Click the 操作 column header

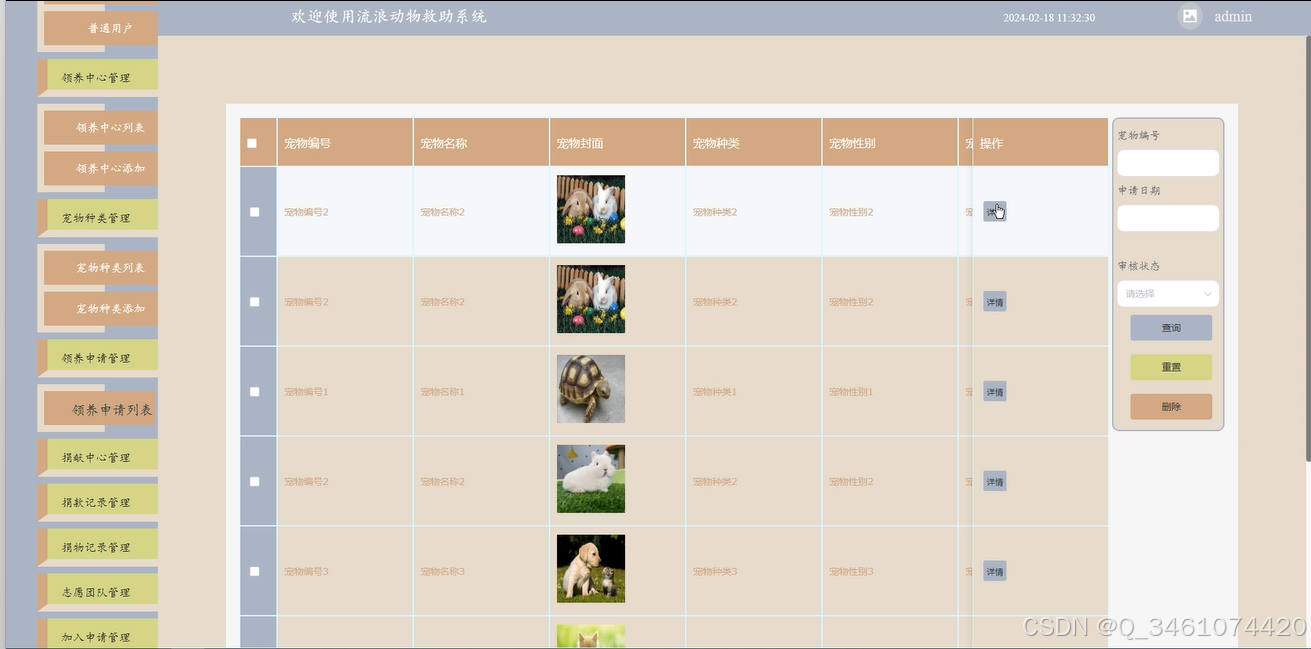[x=1040, y=143]
